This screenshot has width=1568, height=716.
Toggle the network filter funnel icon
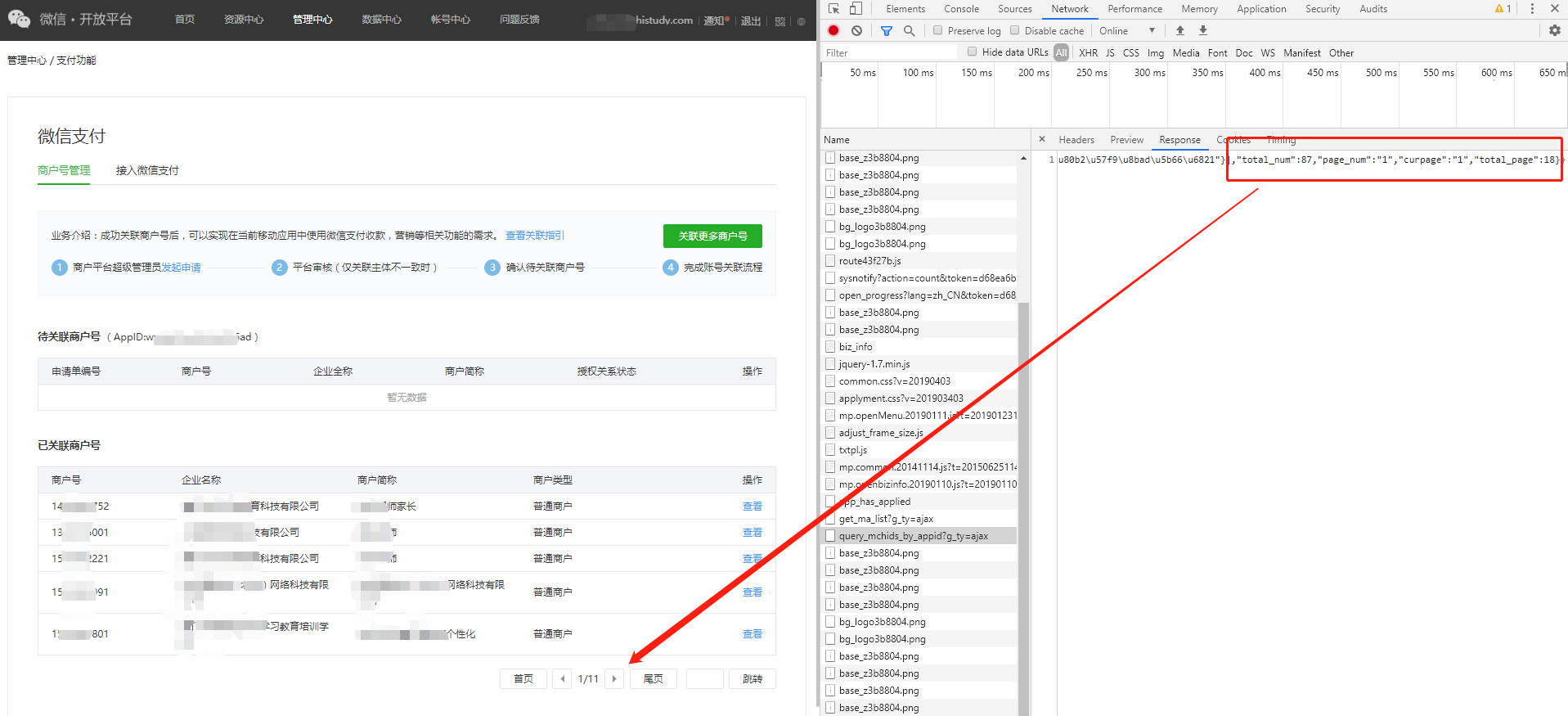(x=887, y=31)
